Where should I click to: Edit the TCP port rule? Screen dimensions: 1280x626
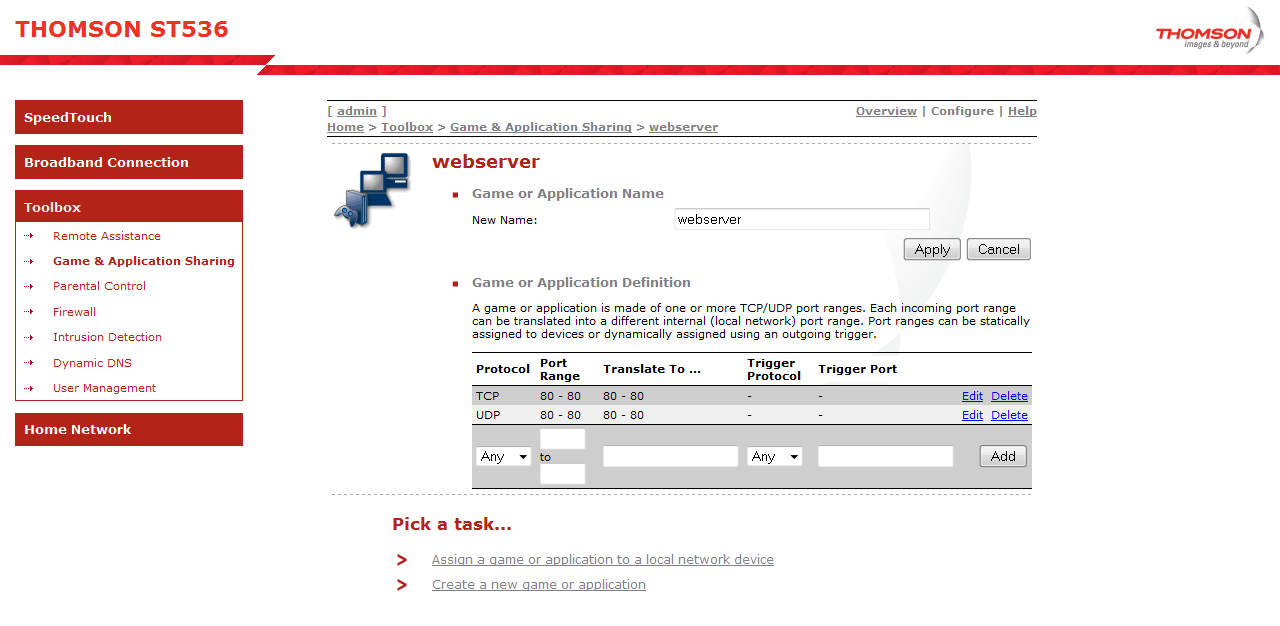[972, 396]
